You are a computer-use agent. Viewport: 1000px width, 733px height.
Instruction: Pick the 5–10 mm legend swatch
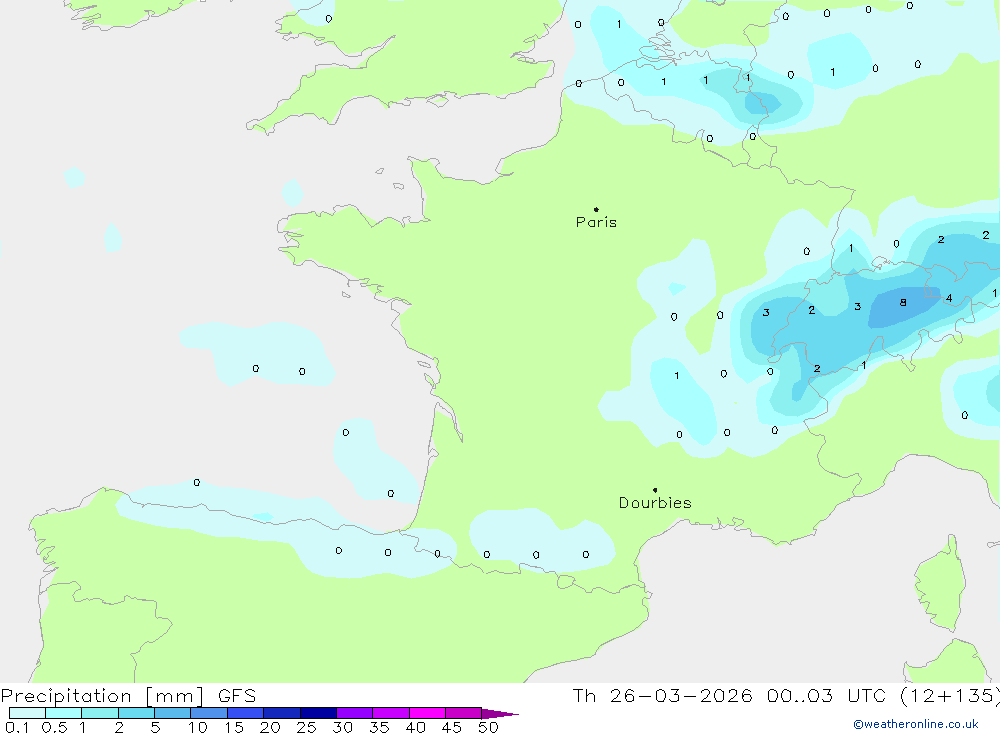coord(172,713)
